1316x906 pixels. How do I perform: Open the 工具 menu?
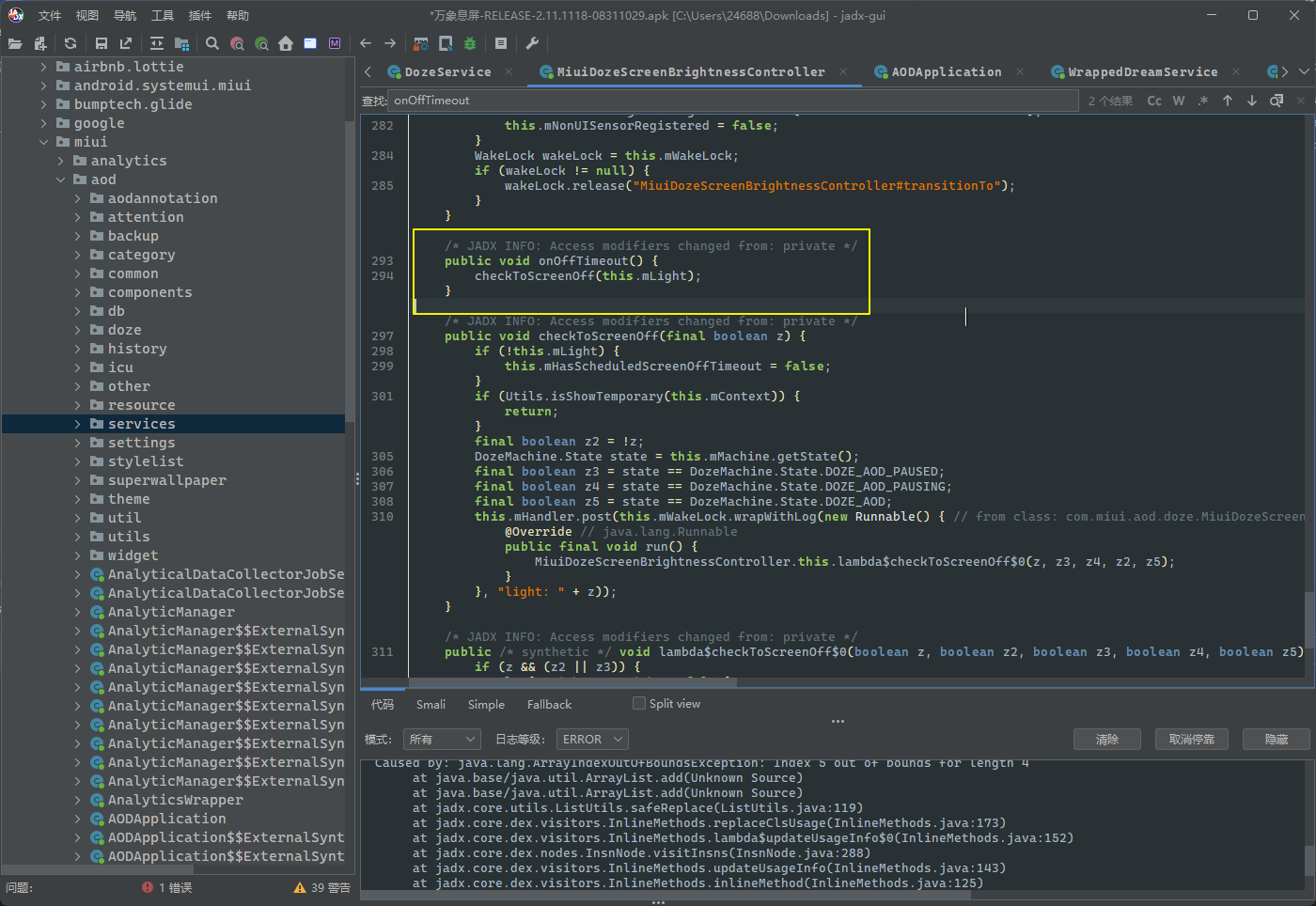point(163,15)
